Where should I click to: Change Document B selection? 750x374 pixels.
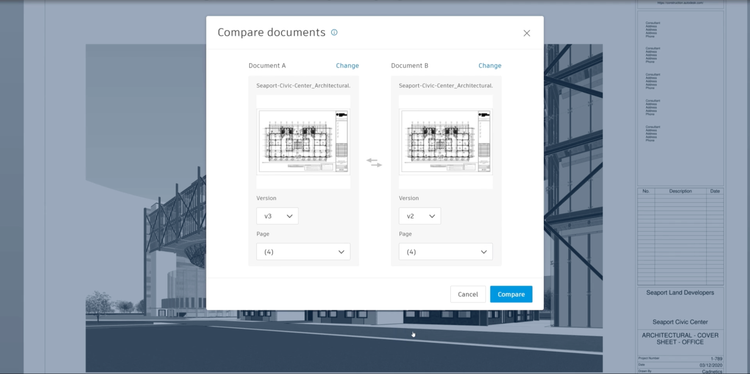click(x=490, y=66)
